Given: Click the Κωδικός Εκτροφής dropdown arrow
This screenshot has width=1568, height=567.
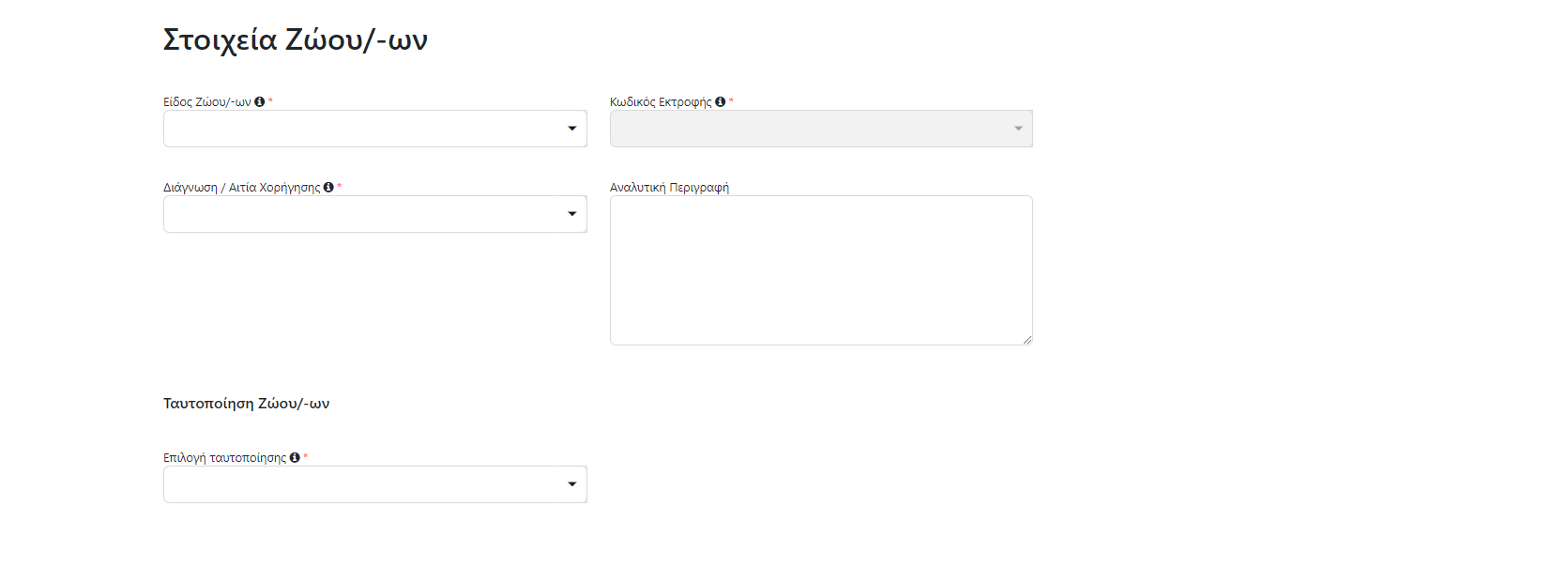Looking at the screenshot, I should point(1018,129).
